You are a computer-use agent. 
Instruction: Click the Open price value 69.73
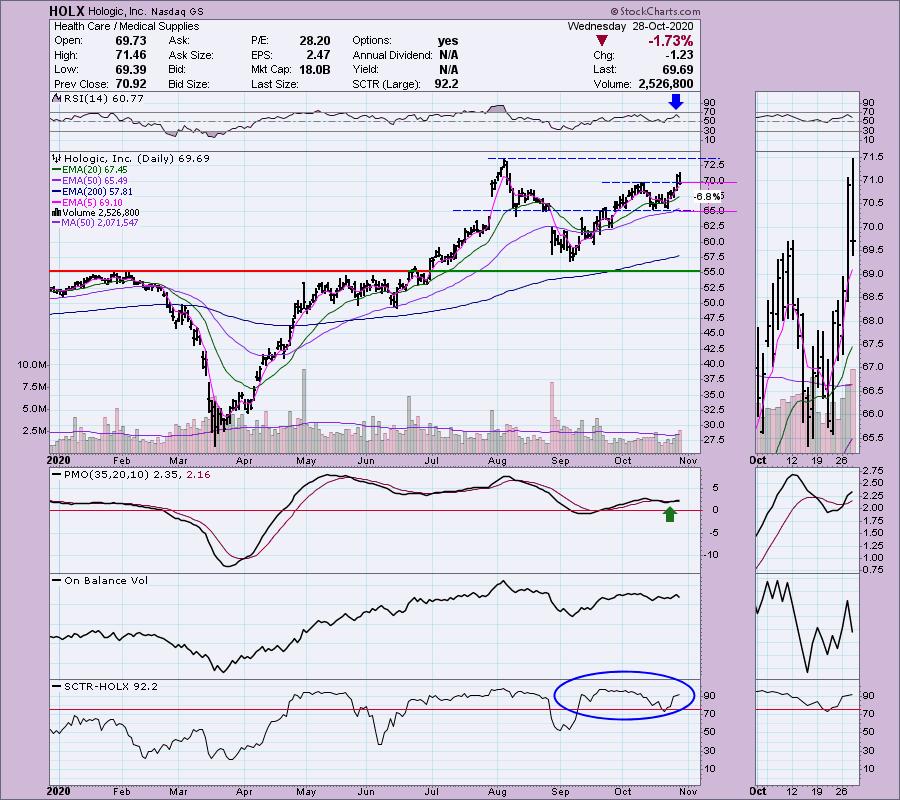point(131,41)
